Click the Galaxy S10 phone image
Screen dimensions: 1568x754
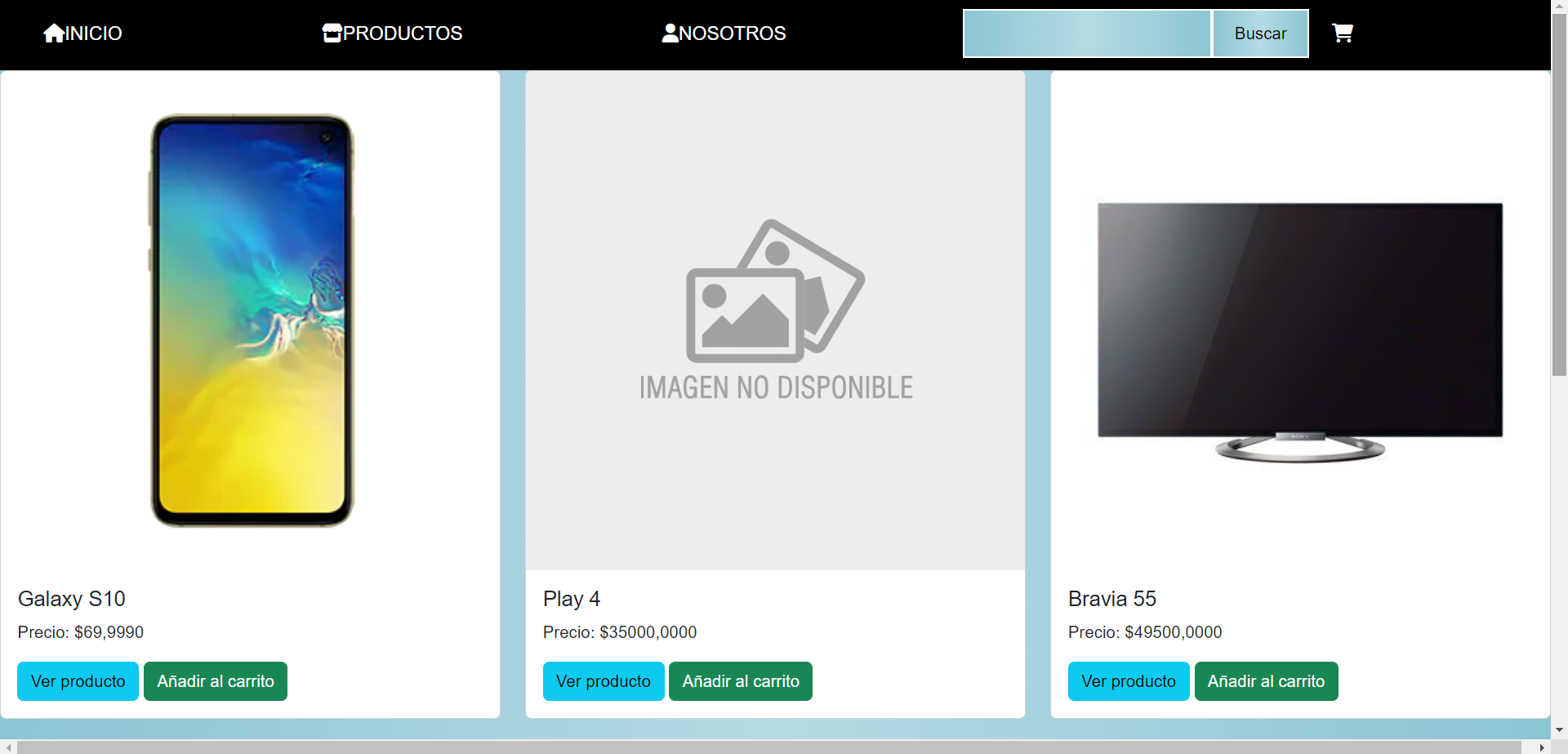pyautogui.click(x=251, y=320)
